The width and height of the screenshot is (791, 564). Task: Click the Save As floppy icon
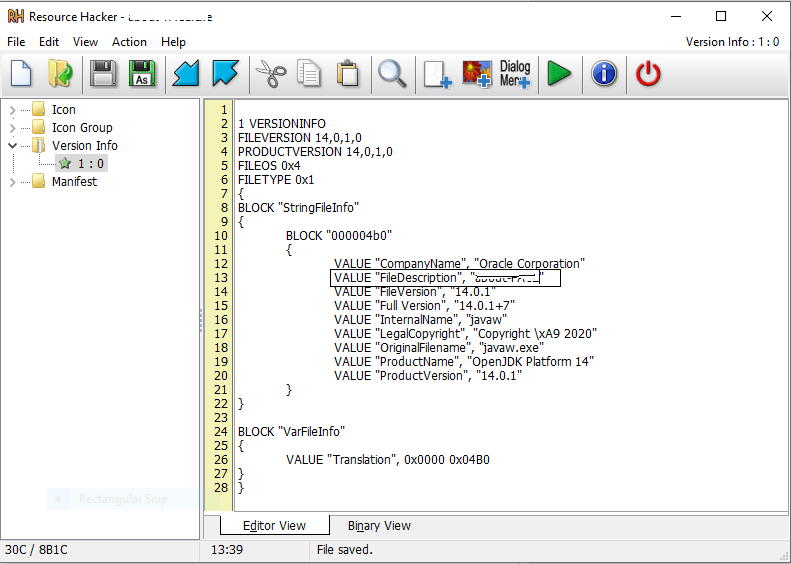(142, 74)
